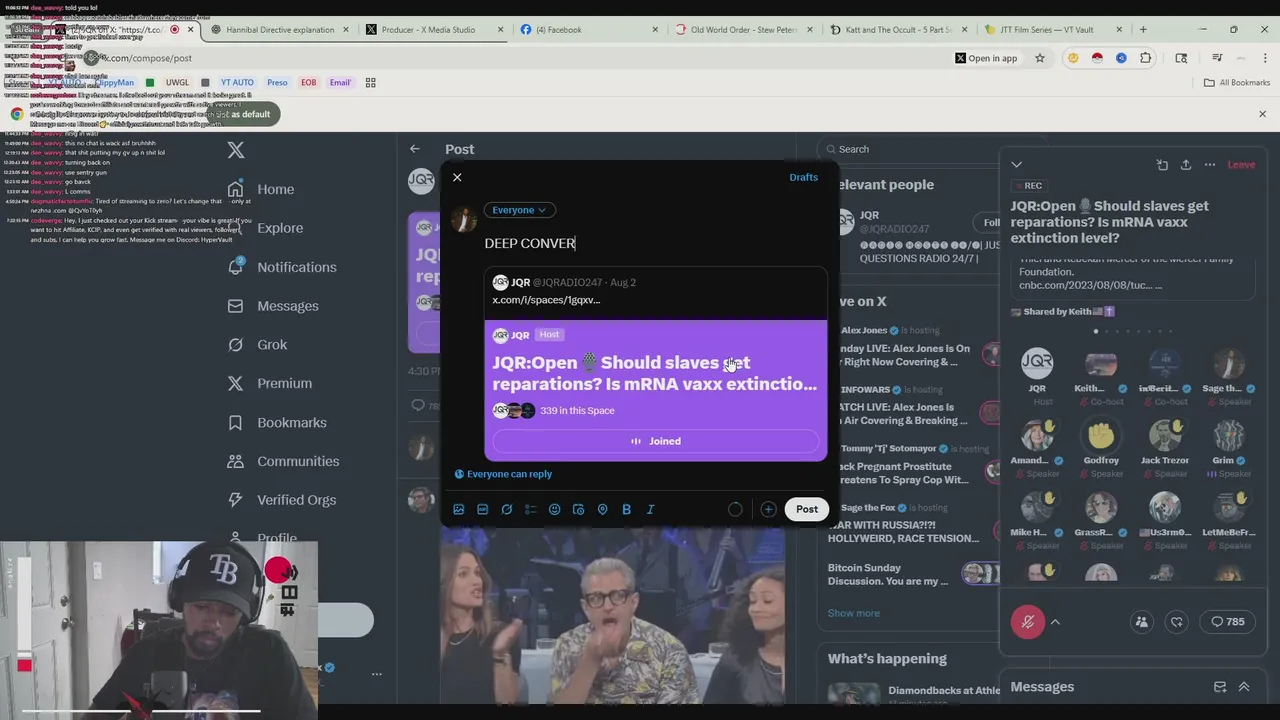The width and height of the screenshot is (1280, 720).
Task: Expand the Messages drawer
Action: (x=1244, y=687)
